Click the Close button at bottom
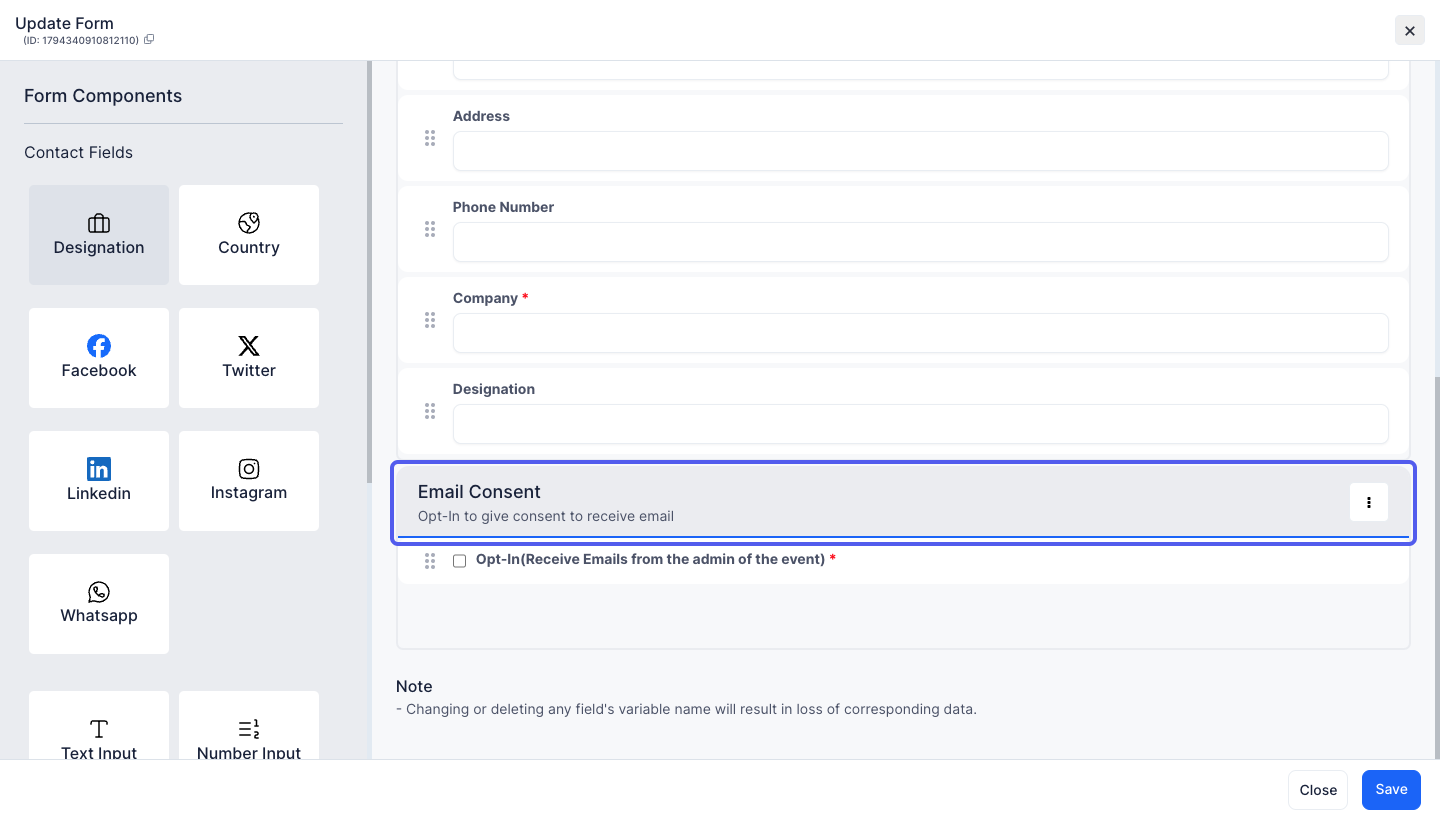This screenshot has height=837, width=1440. 1318,790
